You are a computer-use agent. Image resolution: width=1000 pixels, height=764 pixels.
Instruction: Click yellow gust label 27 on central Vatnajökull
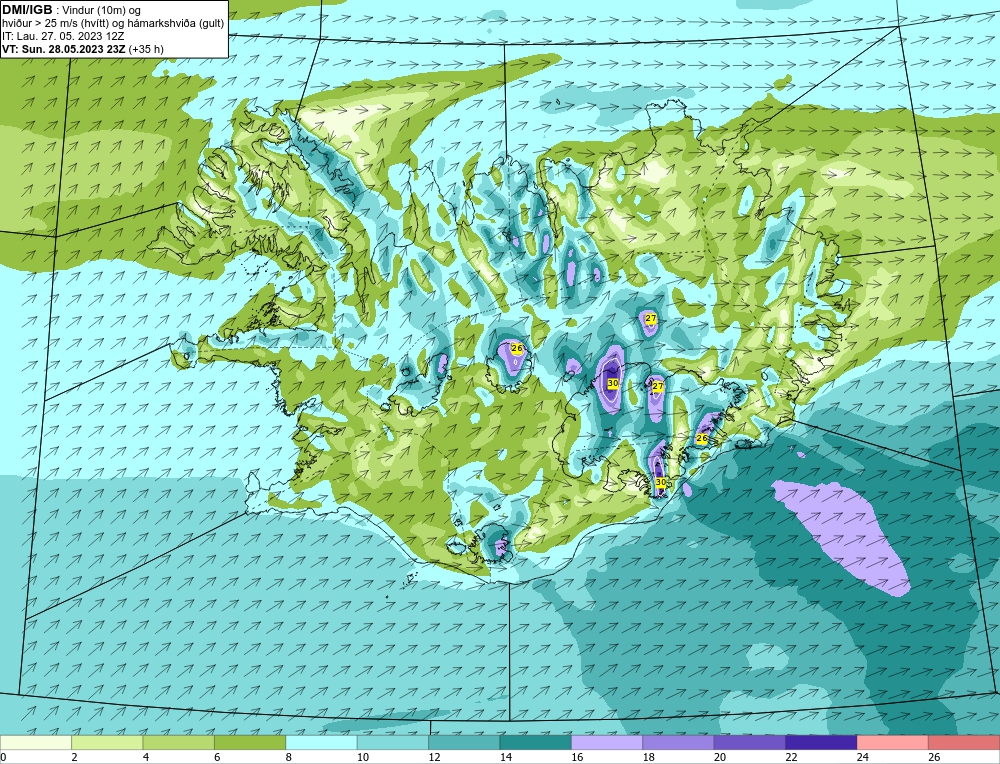[658, 386]
